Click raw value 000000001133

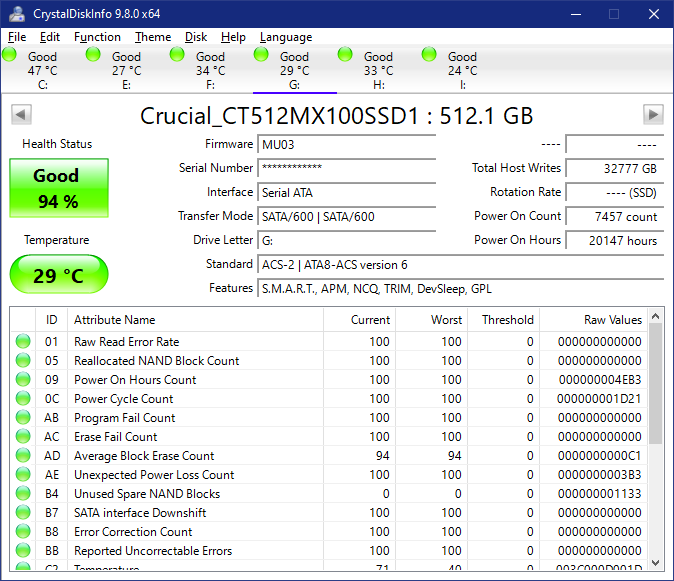[x=600, y=494]
